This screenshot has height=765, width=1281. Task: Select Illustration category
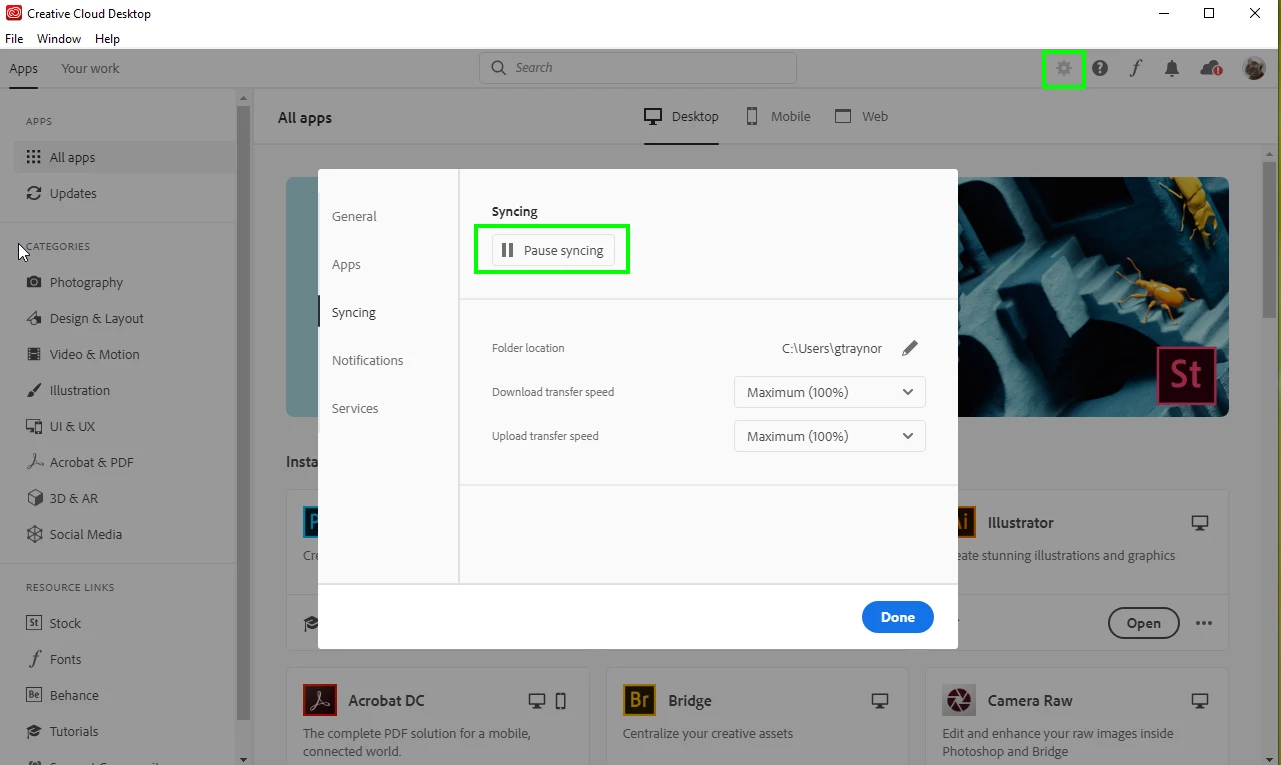click(68, 390)
